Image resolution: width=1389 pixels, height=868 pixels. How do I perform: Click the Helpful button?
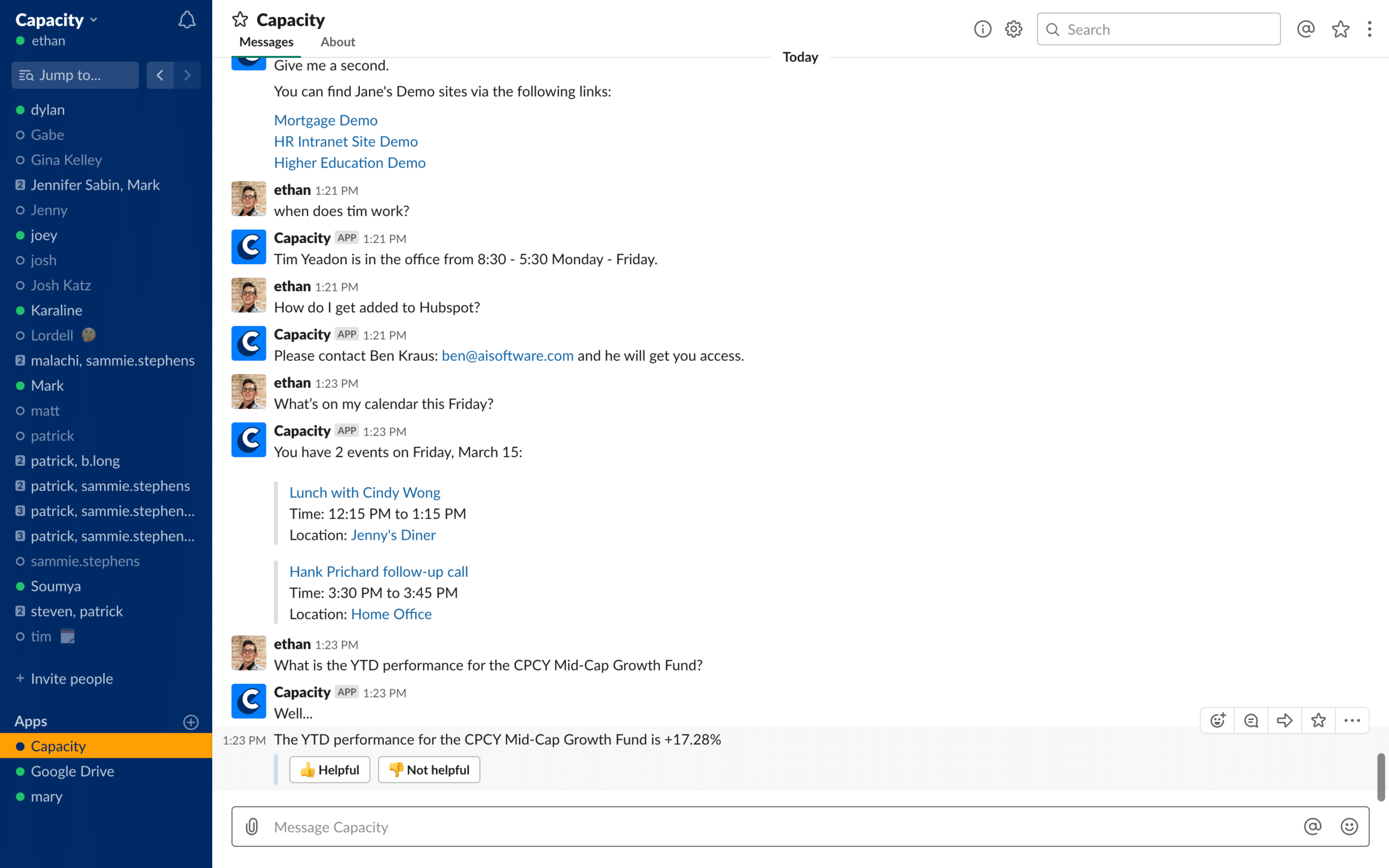point(329,770)
